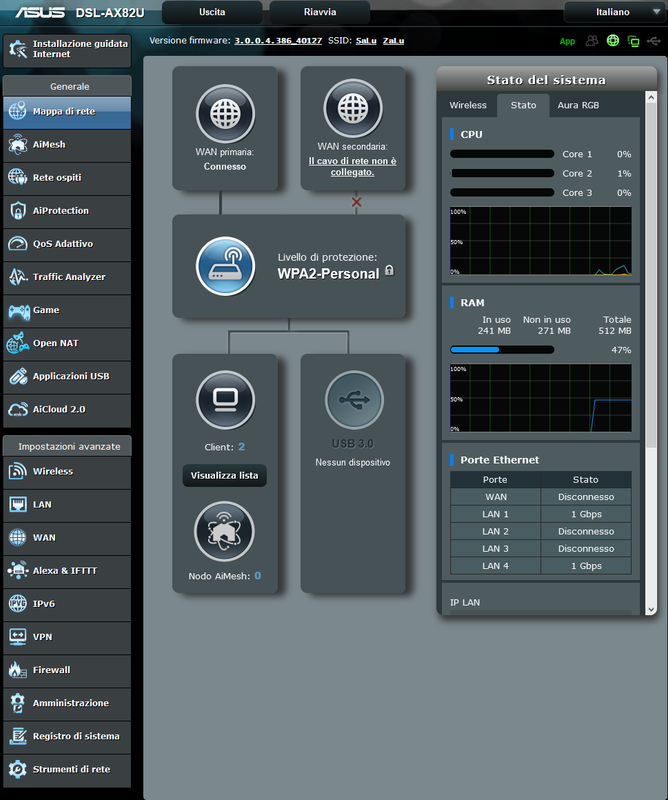Viewport: 668px width, 800px height.
Task: Open LAN settings icon
Action: click(x=17, y=505)
